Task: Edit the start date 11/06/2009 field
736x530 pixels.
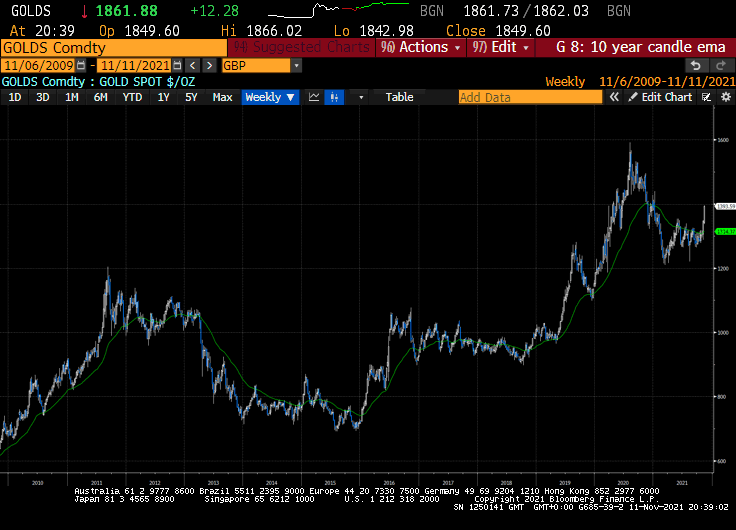Action: click(38, 66)
